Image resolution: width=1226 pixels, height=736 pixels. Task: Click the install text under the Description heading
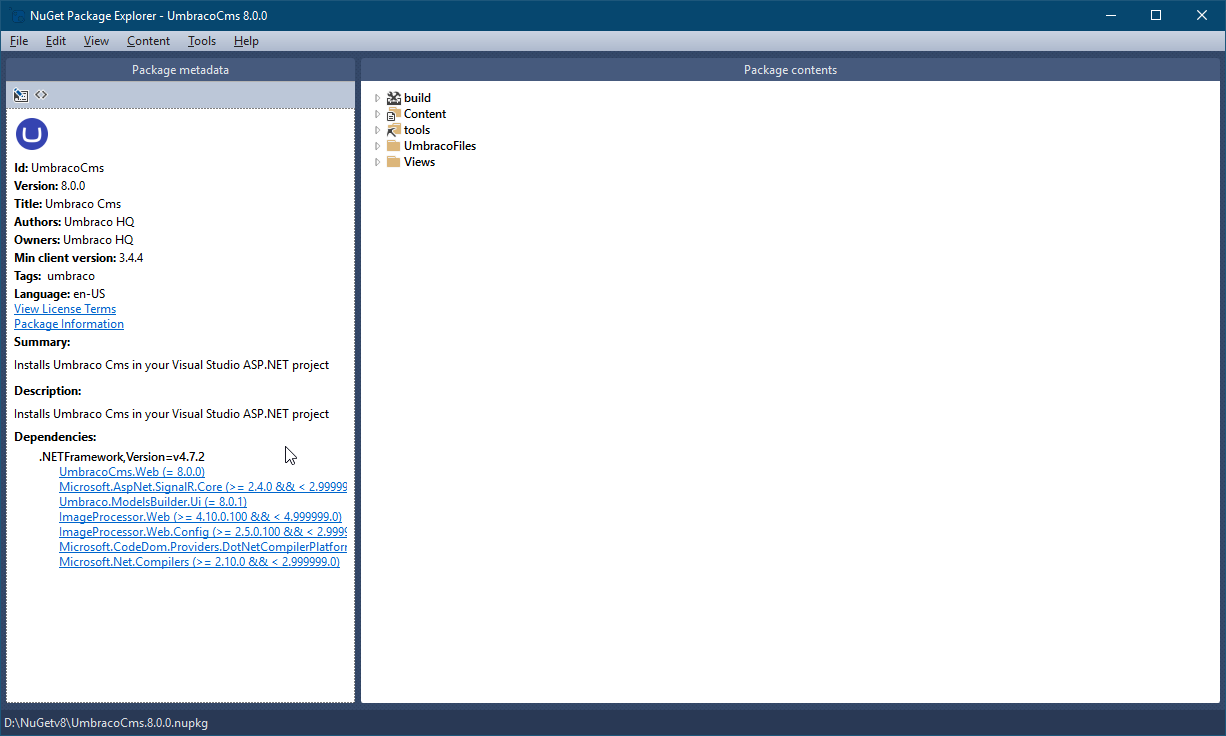(x=171, y=414)
